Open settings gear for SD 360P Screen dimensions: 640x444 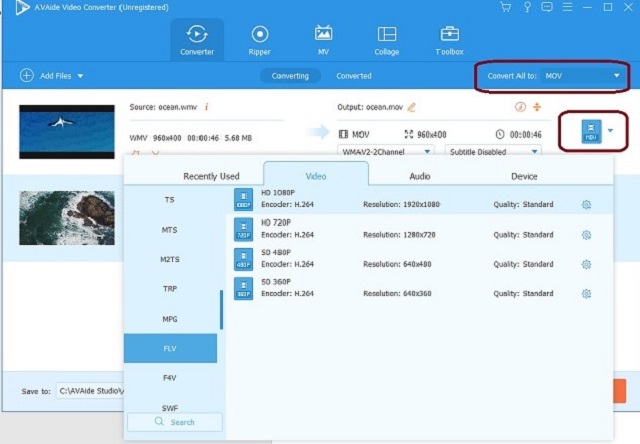pos(586,293)
